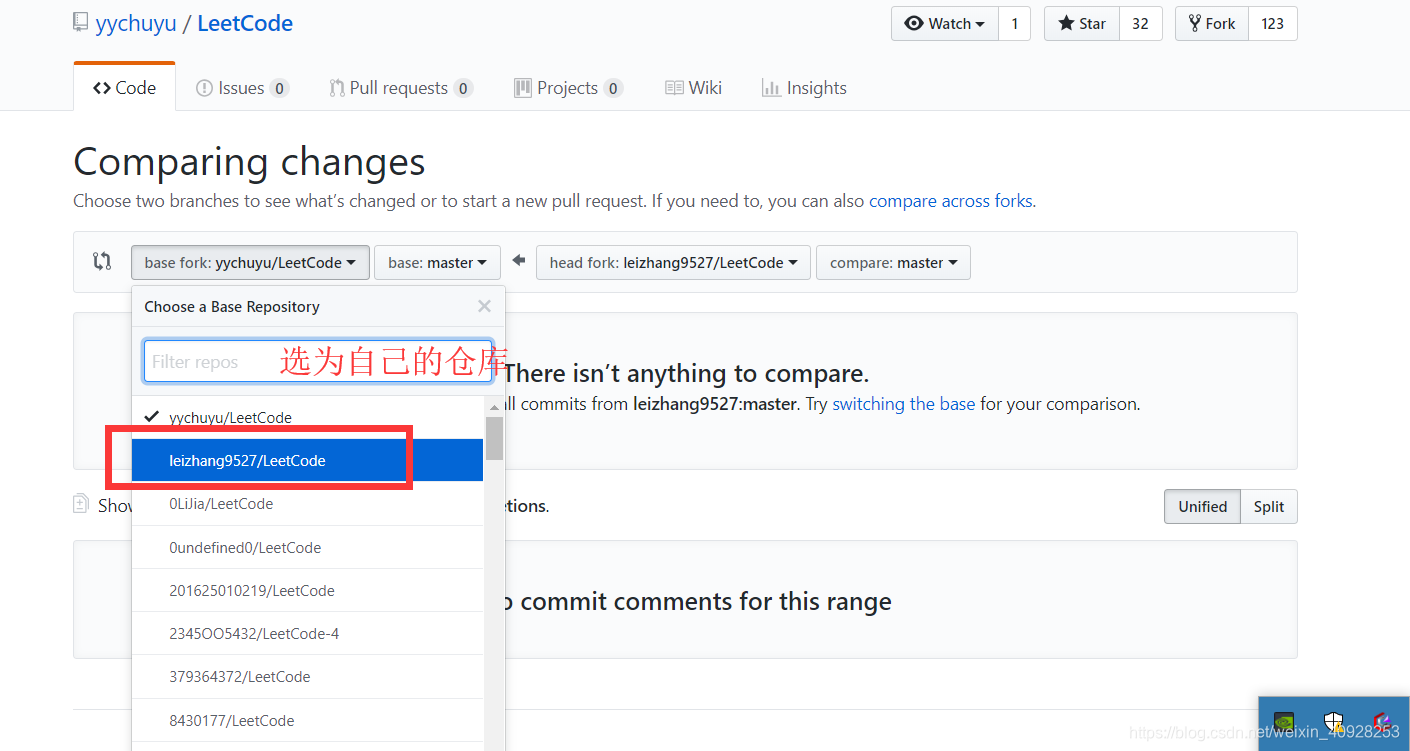Click the Filter repos input field
The image size is (1410, 751).
[x=318, y=361]
